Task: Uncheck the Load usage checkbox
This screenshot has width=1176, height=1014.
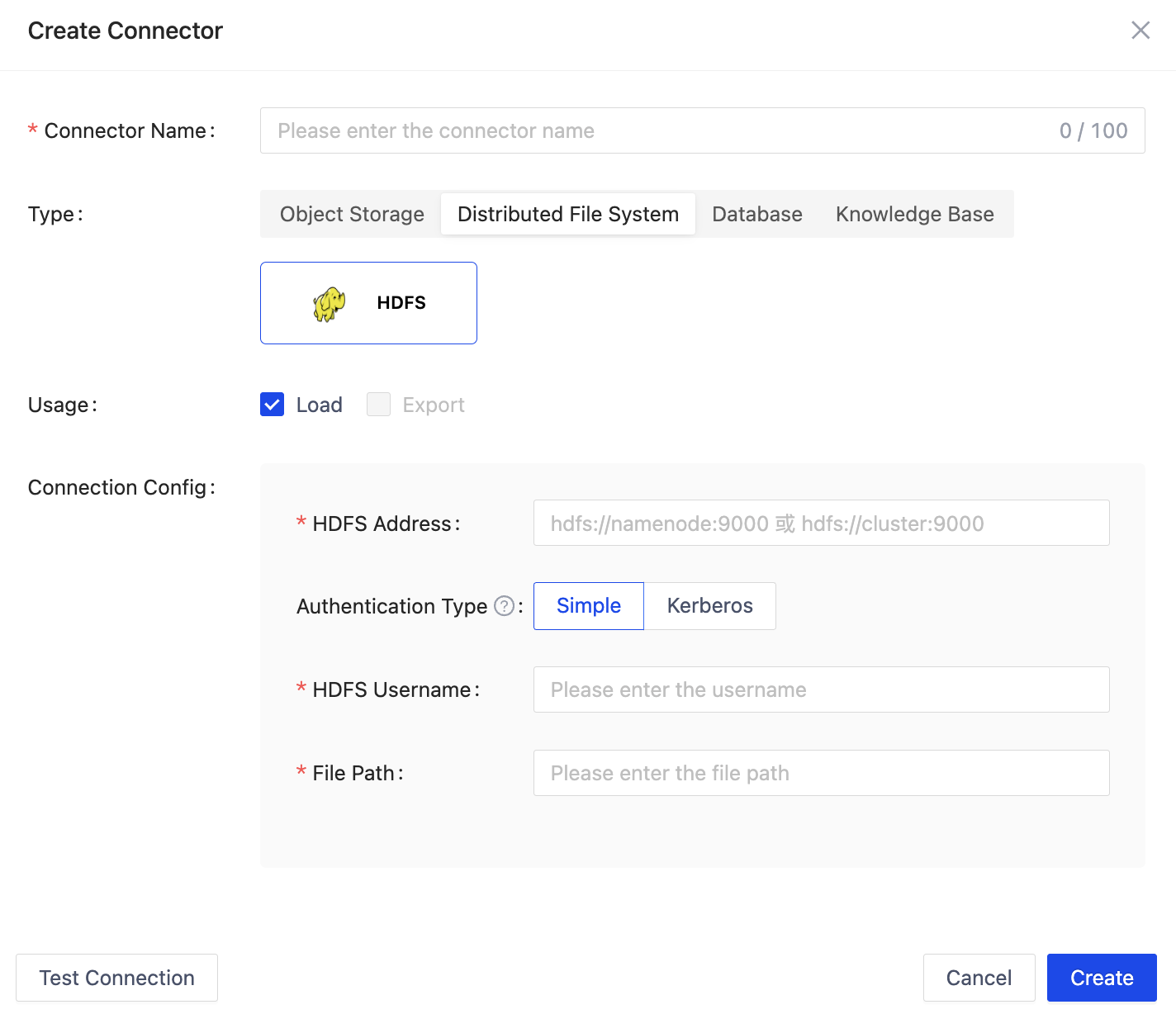Action: coord(273,405)
